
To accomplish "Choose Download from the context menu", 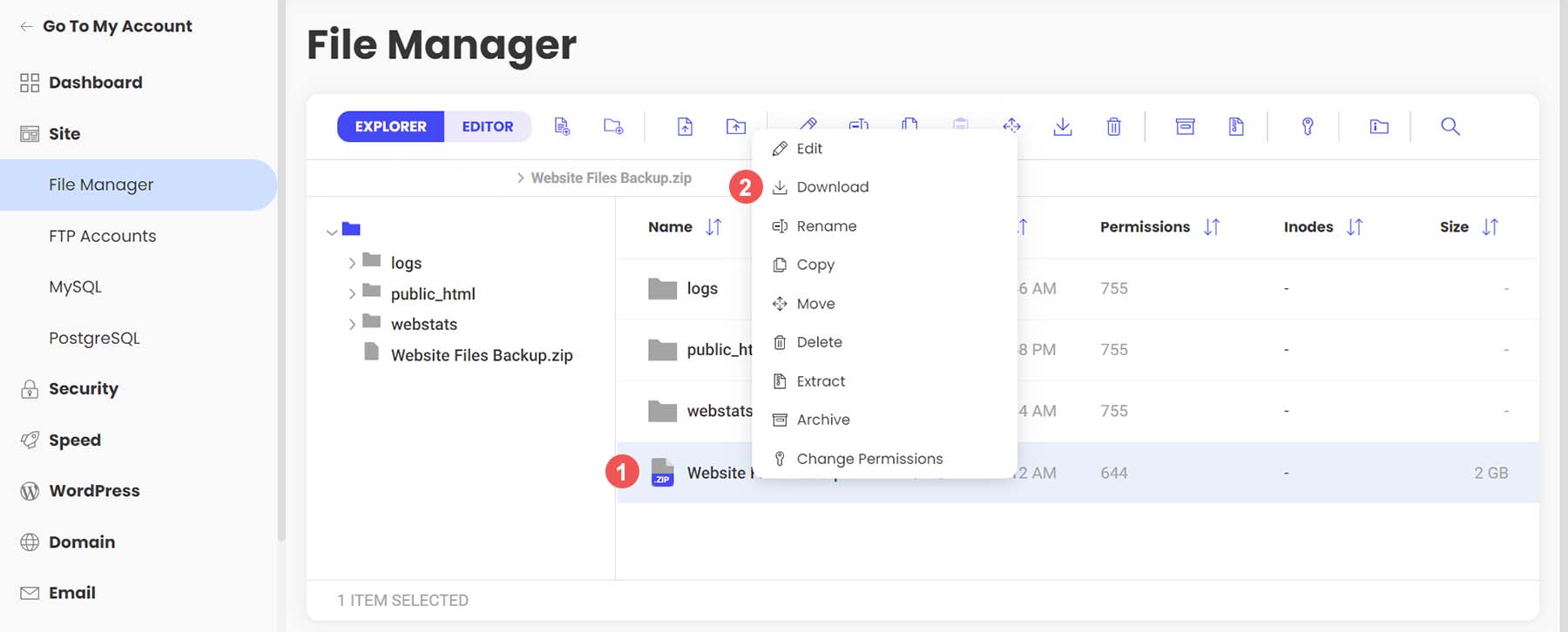I will coord(832,187).
